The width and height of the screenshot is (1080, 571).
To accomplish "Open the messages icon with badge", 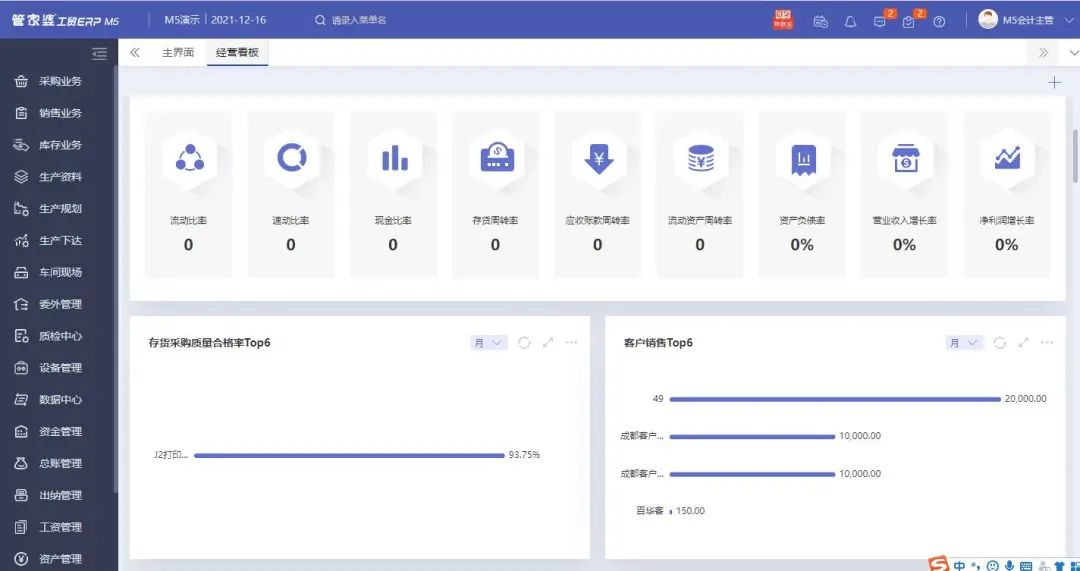I will point(880,21).
